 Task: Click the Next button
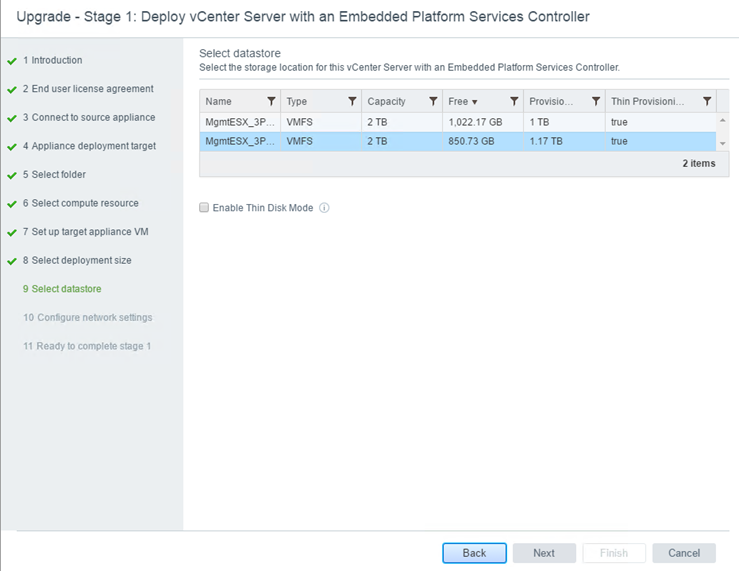[x=544, y=553]
